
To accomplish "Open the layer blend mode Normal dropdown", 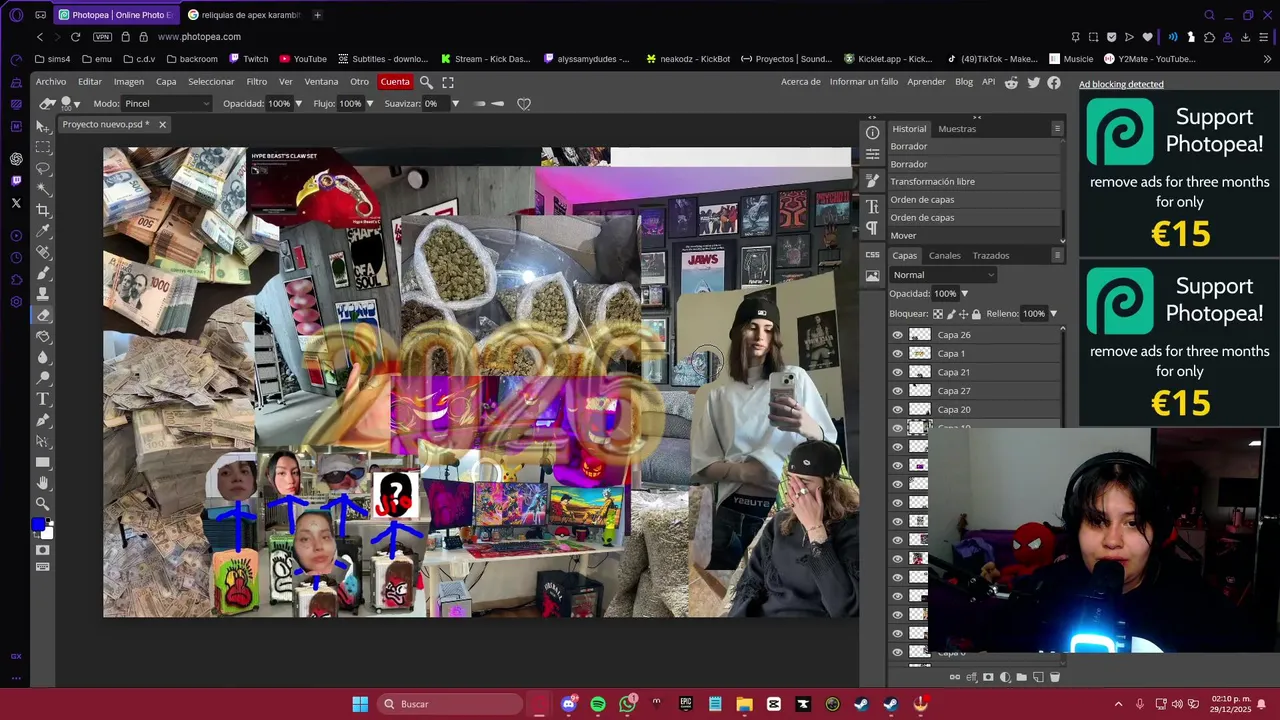I will [943, 275].
